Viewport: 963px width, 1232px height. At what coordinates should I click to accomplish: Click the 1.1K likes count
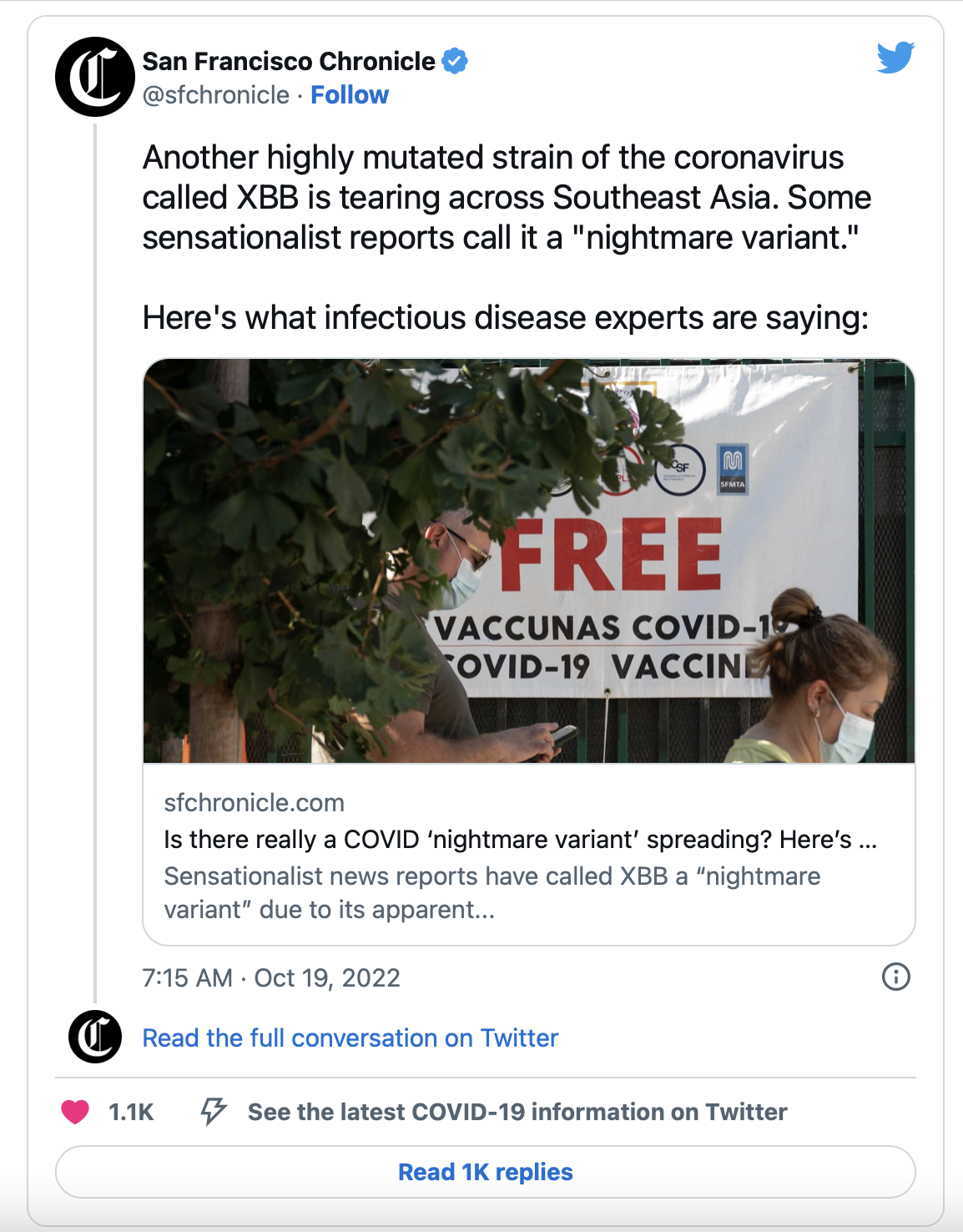click(131, 1112)
